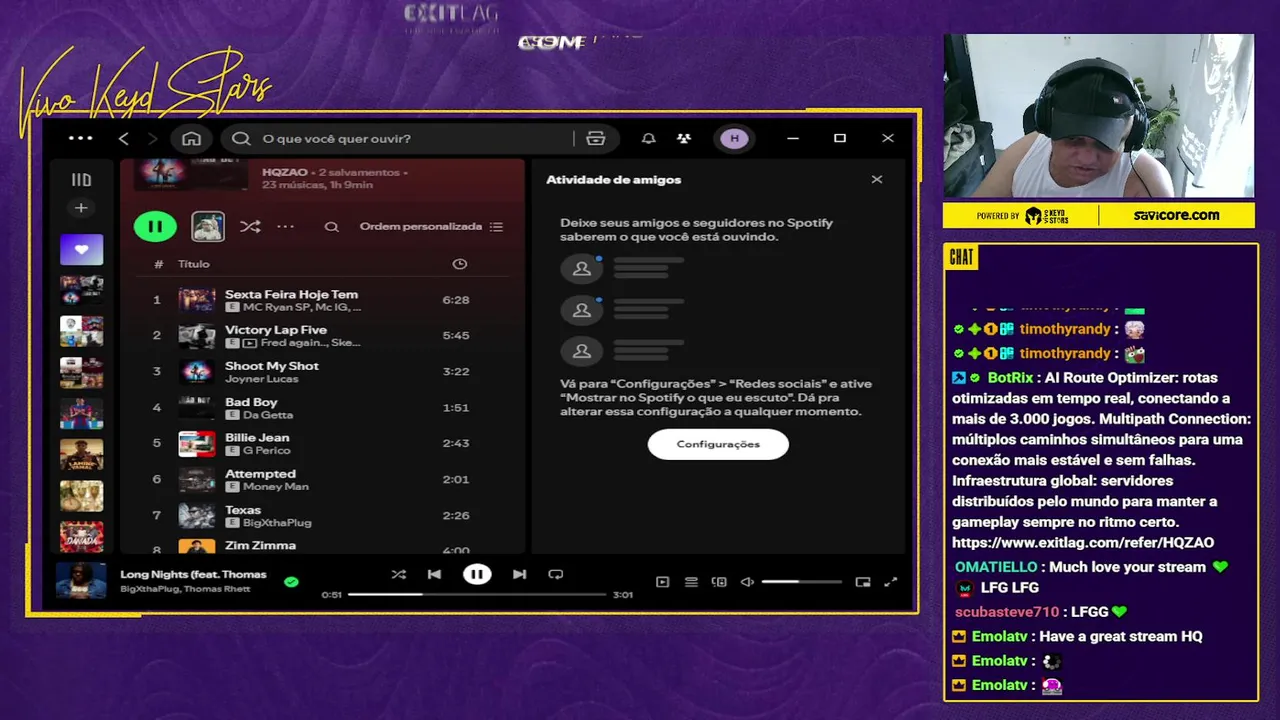
Task: Click the 'Configurações' button
Action: [x=718, y=444]
